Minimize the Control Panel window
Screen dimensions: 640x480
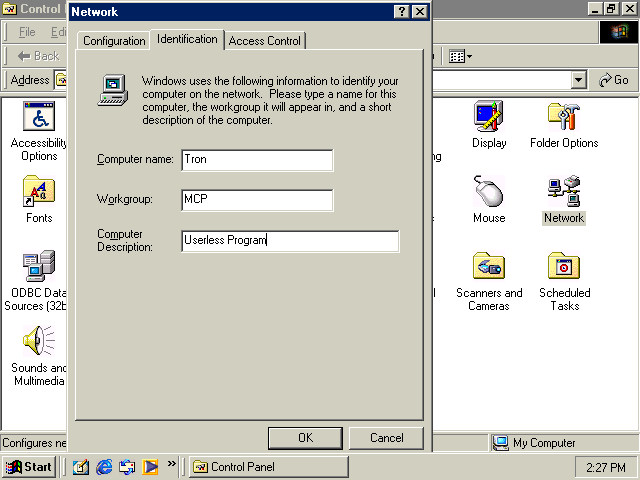tap(596, 9)
